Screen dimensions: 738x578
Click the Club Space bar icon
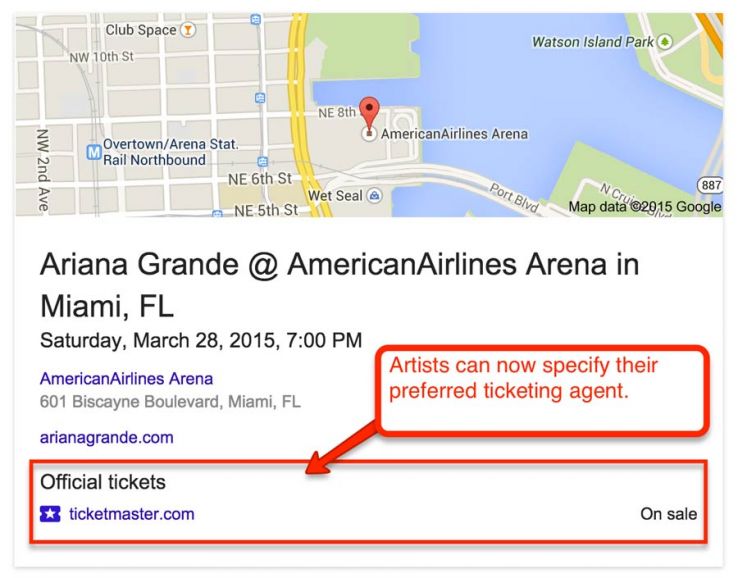pos(187,30)
